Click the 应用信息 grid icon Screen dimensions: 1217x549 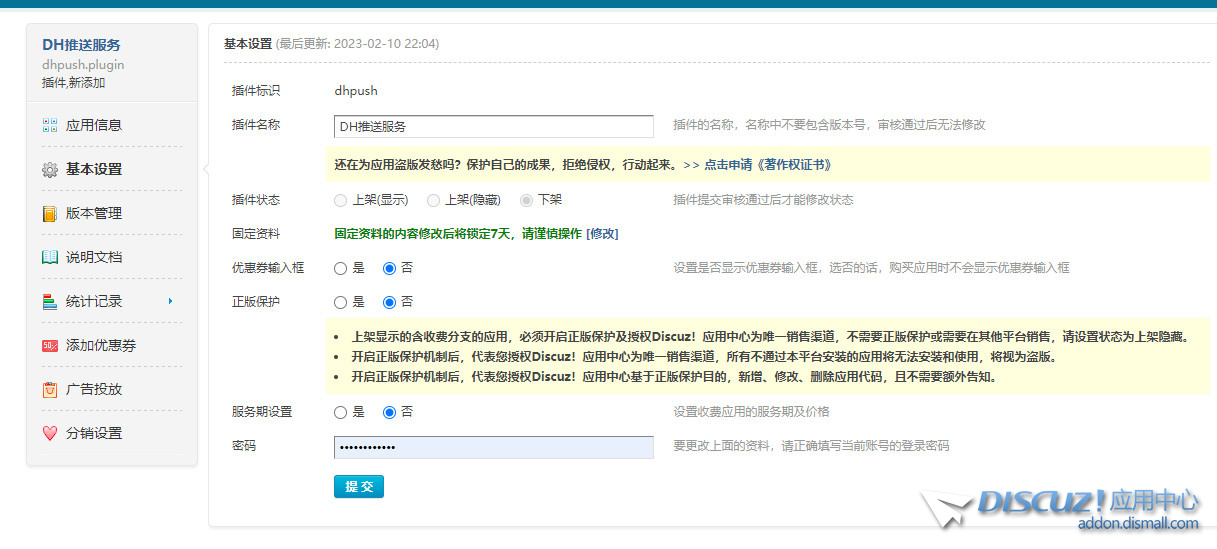[50, 126]
